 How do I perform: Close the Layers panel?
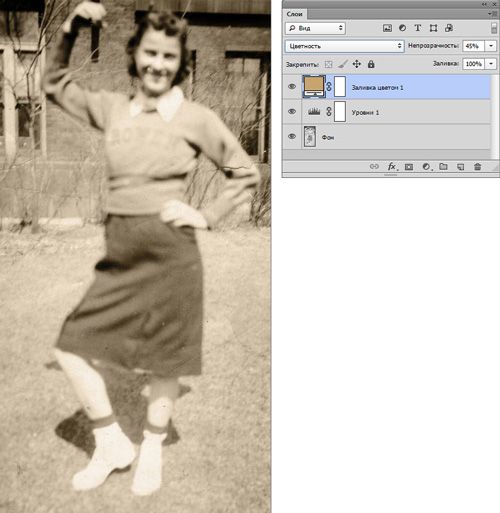point(494,4)
